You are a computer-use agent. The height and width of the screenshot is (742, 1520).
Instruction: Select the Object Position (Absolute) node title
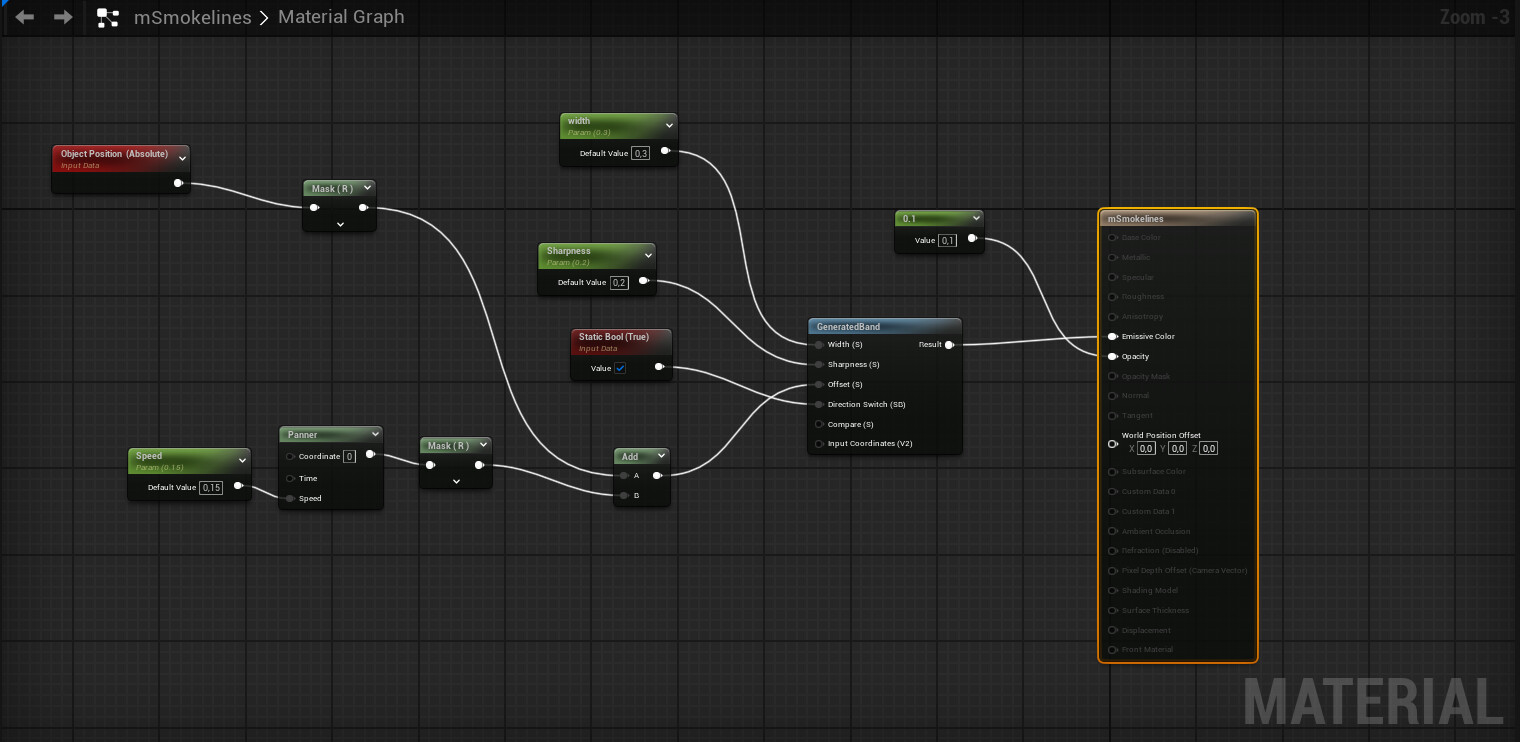(x=114, y=154)
